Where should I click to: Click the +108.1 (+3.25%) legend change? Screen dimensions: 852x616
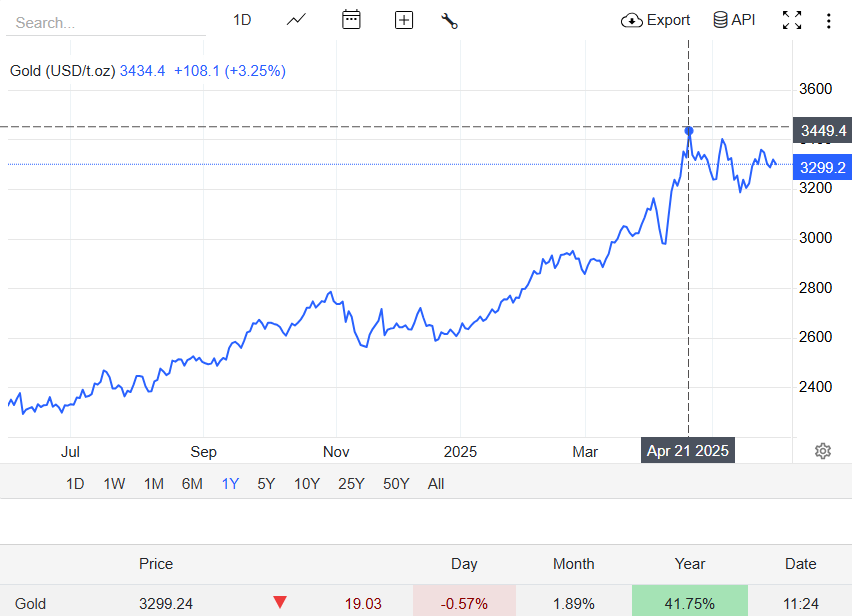pyautogui.click(x=230, y=71)
